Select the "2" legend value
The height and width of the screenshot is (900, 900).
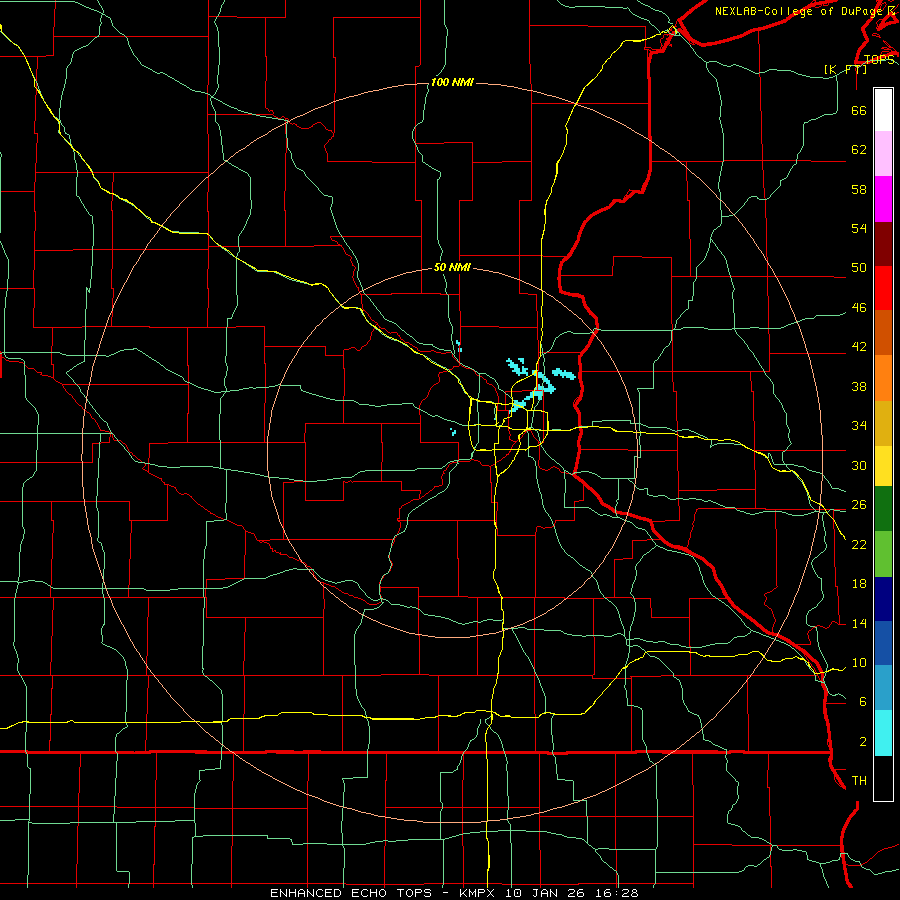(x=863, y=742)
